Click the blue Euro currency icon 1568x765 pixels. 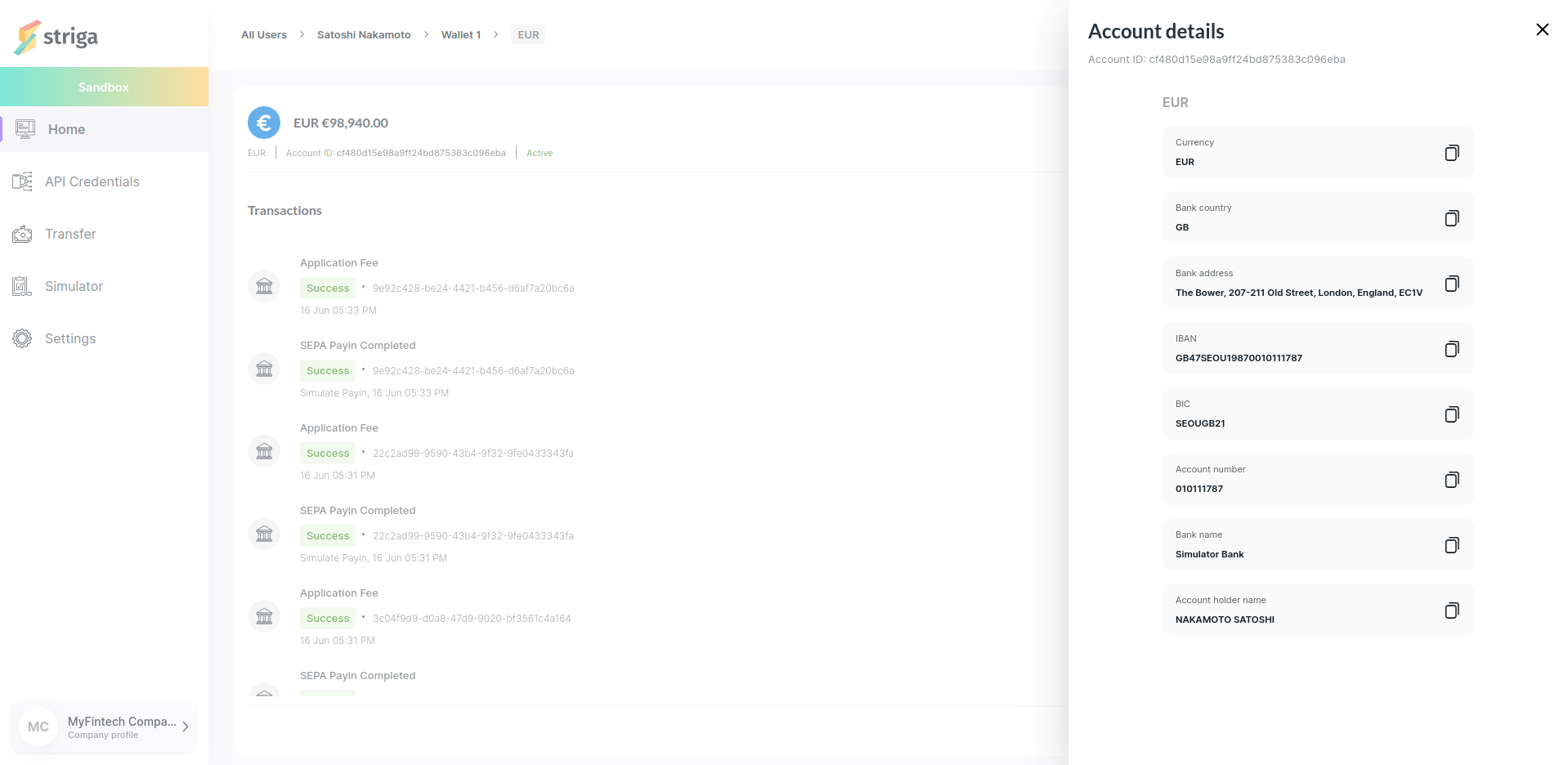[x=264, y=123]
